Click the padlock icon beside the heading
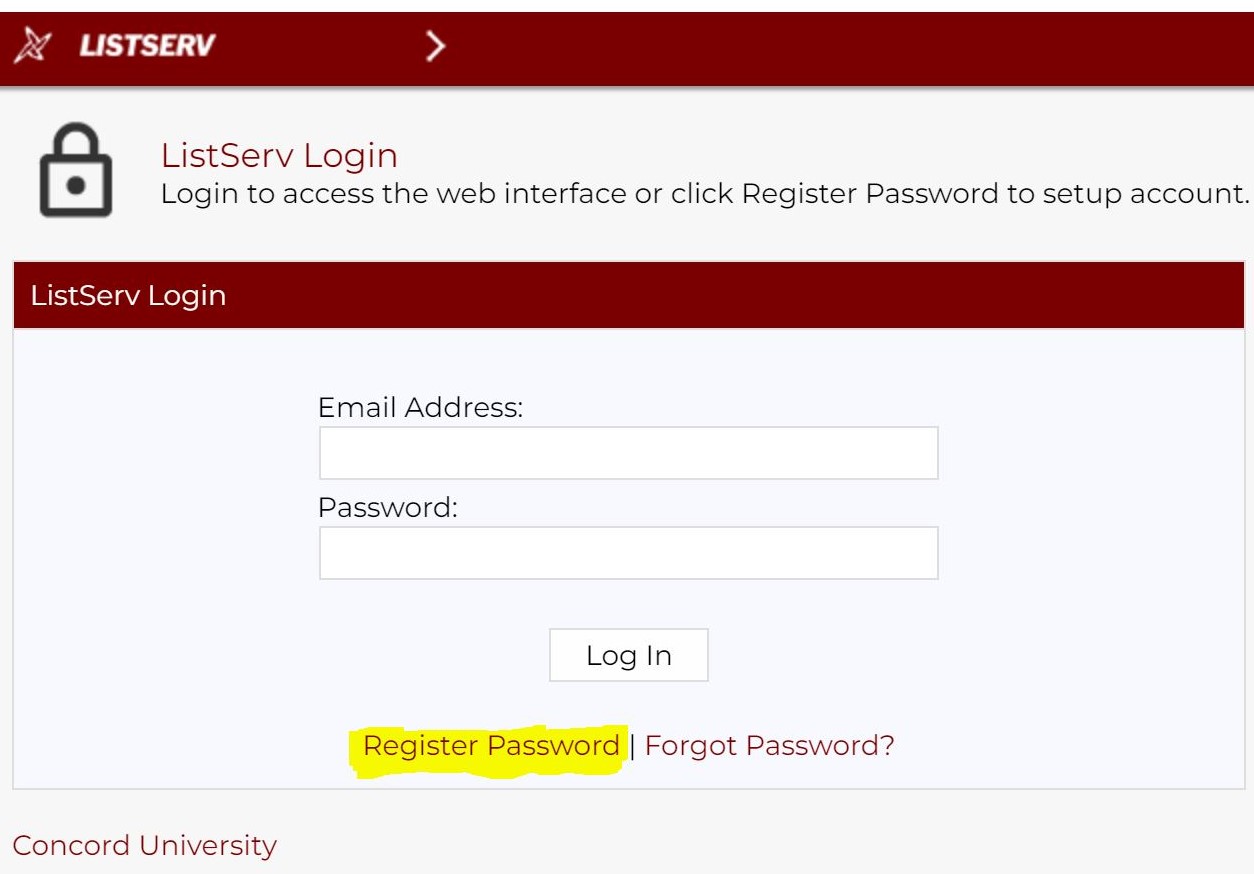The height and width of the screenshot is (874, 1254). (x=75, y=171)
